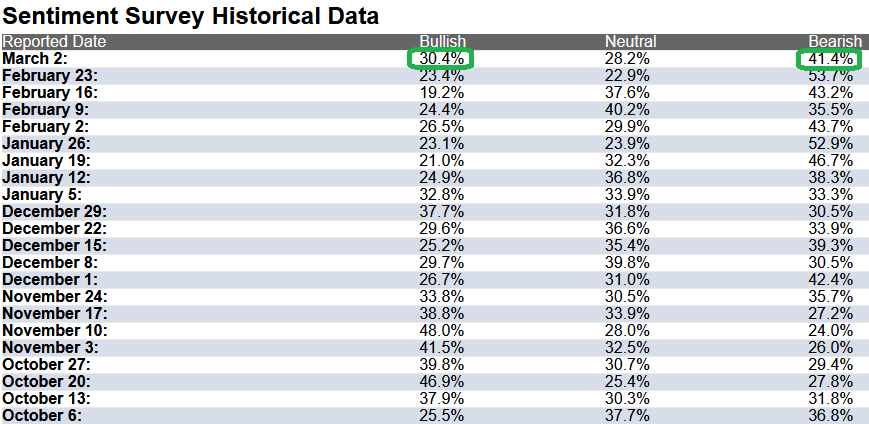Click the 46.9% bullish value for October 20
This screenshot has width=869, height=424.
coord(442,382)
